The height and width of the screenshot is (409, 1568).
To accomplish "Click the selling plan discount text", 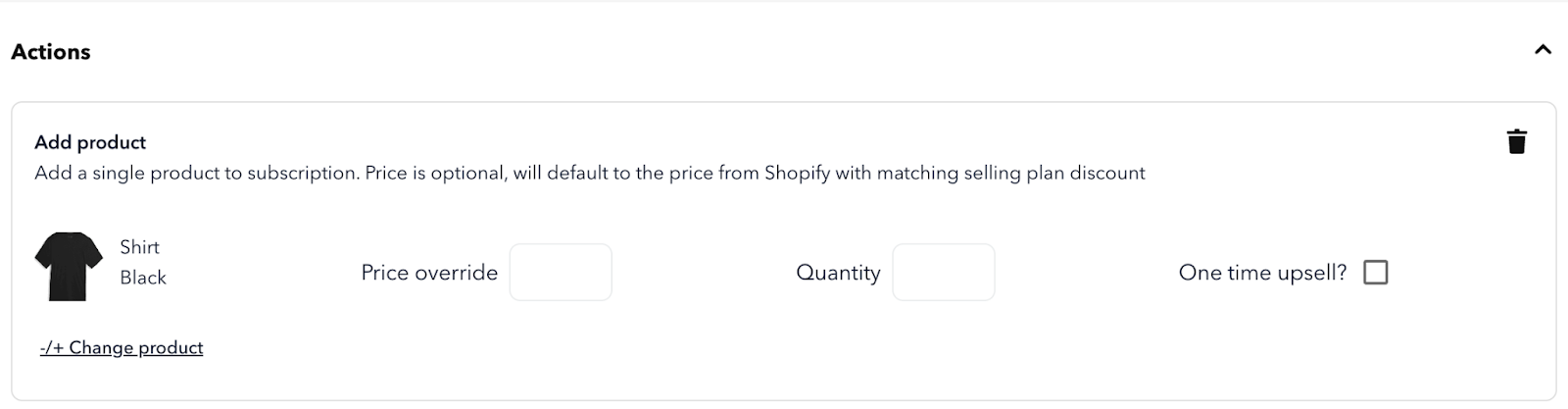I will [1048, 174].
